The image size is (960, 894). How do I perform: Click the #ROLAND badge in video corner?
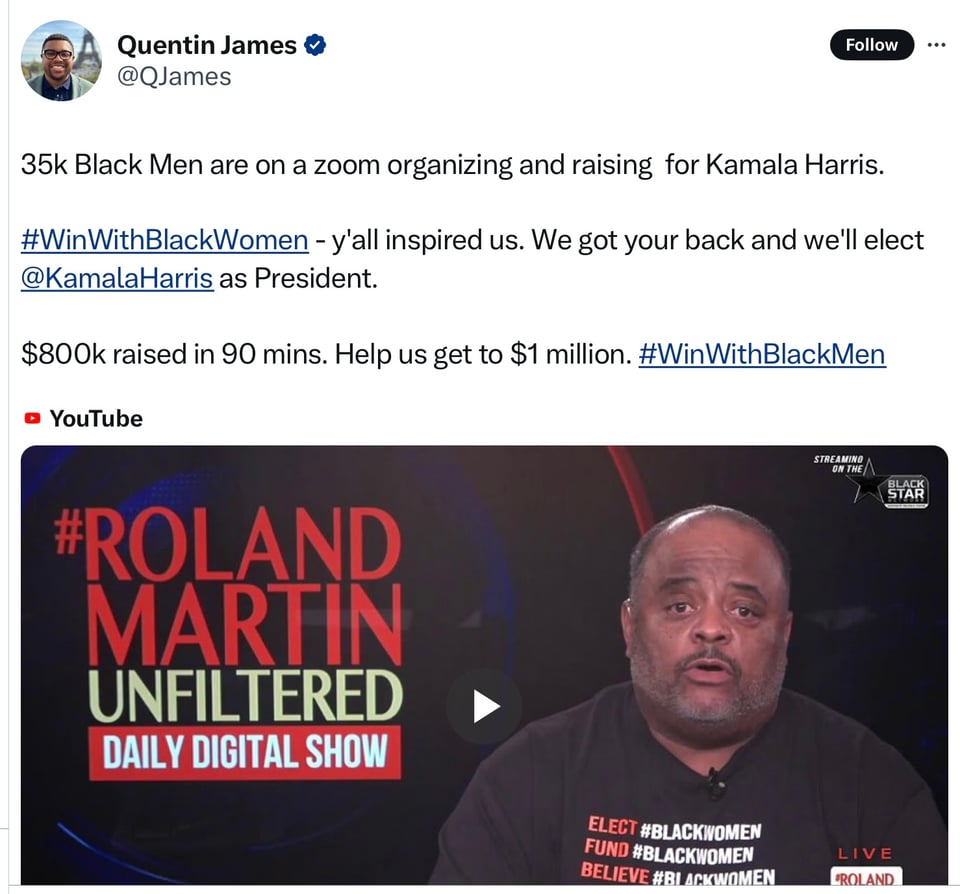tap(866, 877)
